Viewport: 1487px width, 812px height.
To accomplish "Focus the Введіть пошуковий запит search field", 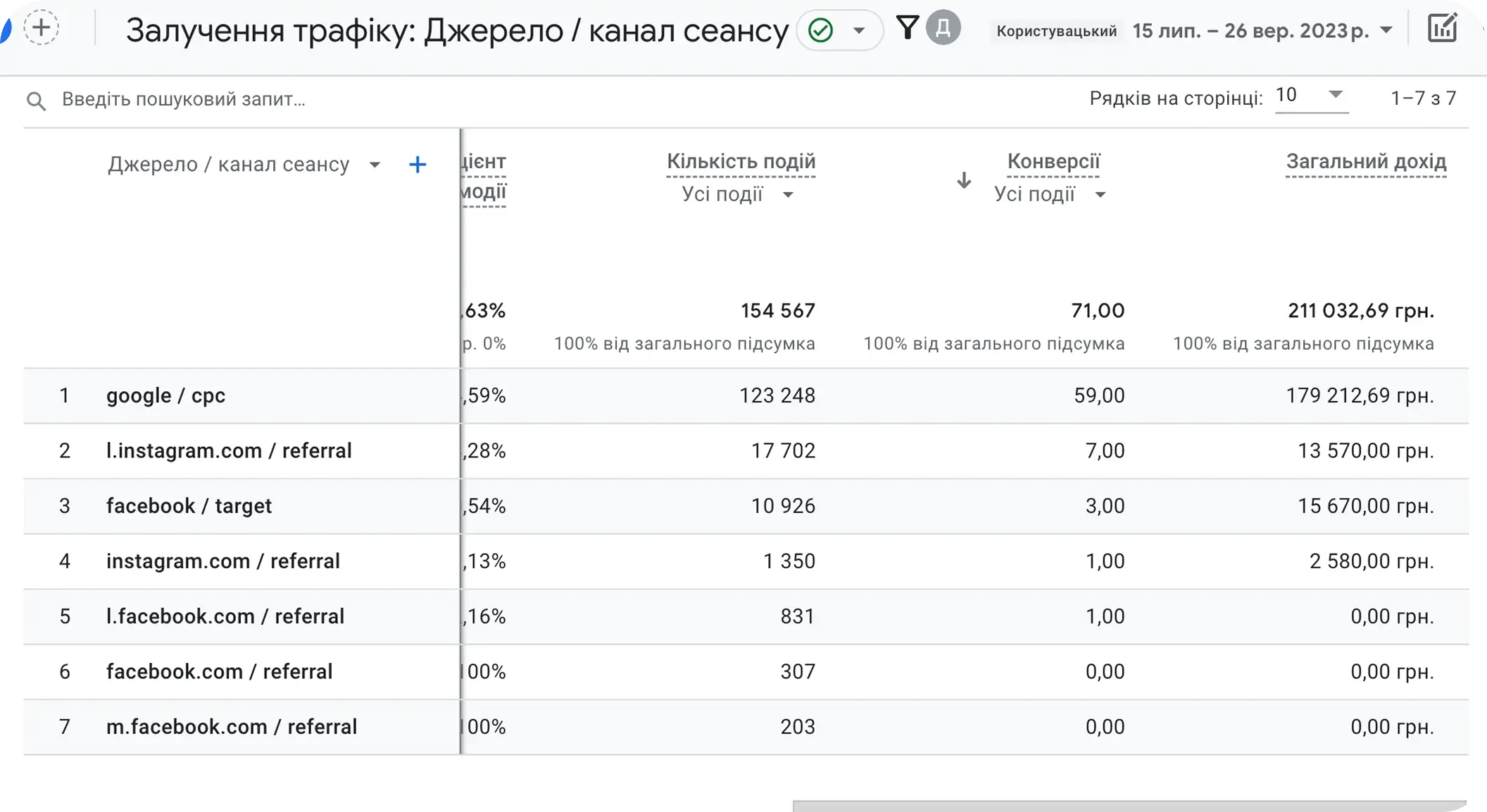I will (184, 99).
